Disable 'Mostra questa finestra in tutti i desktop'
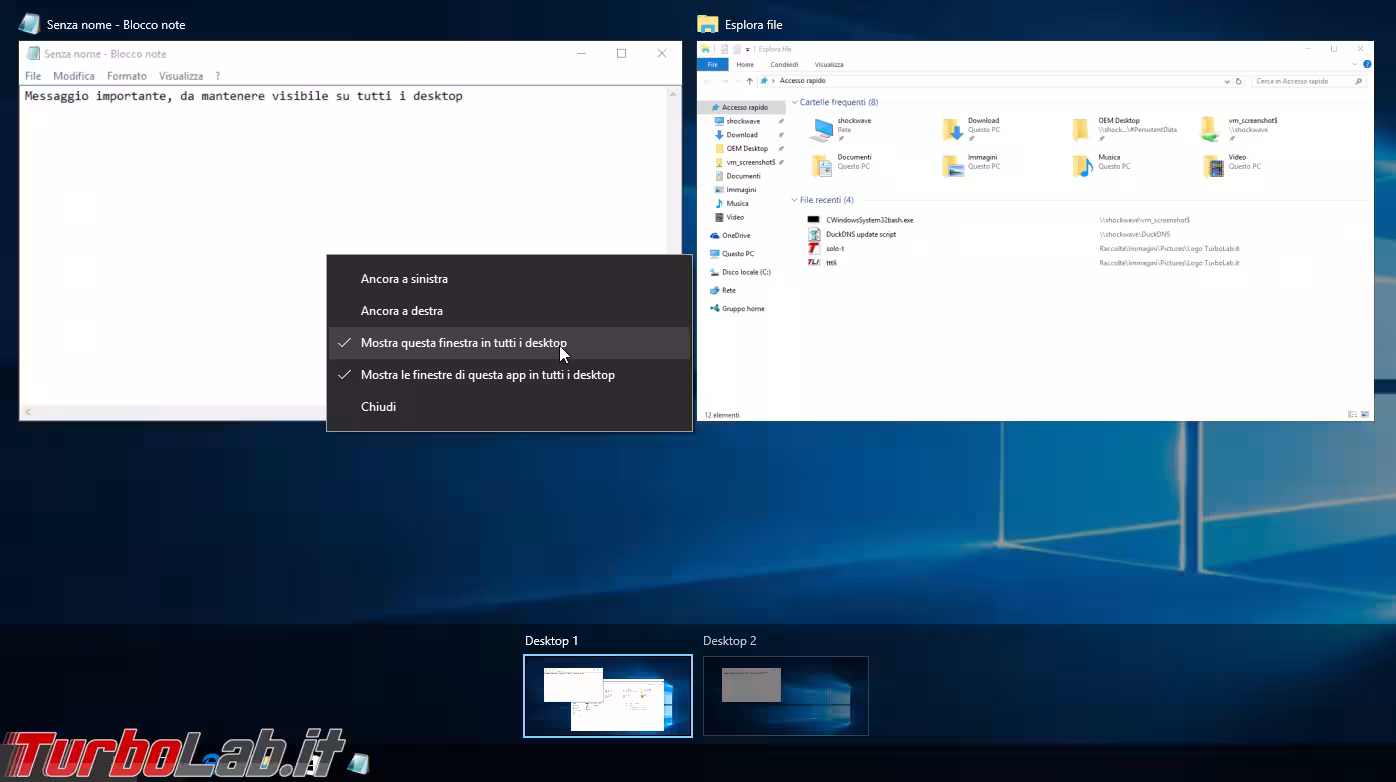 point(464,342)
